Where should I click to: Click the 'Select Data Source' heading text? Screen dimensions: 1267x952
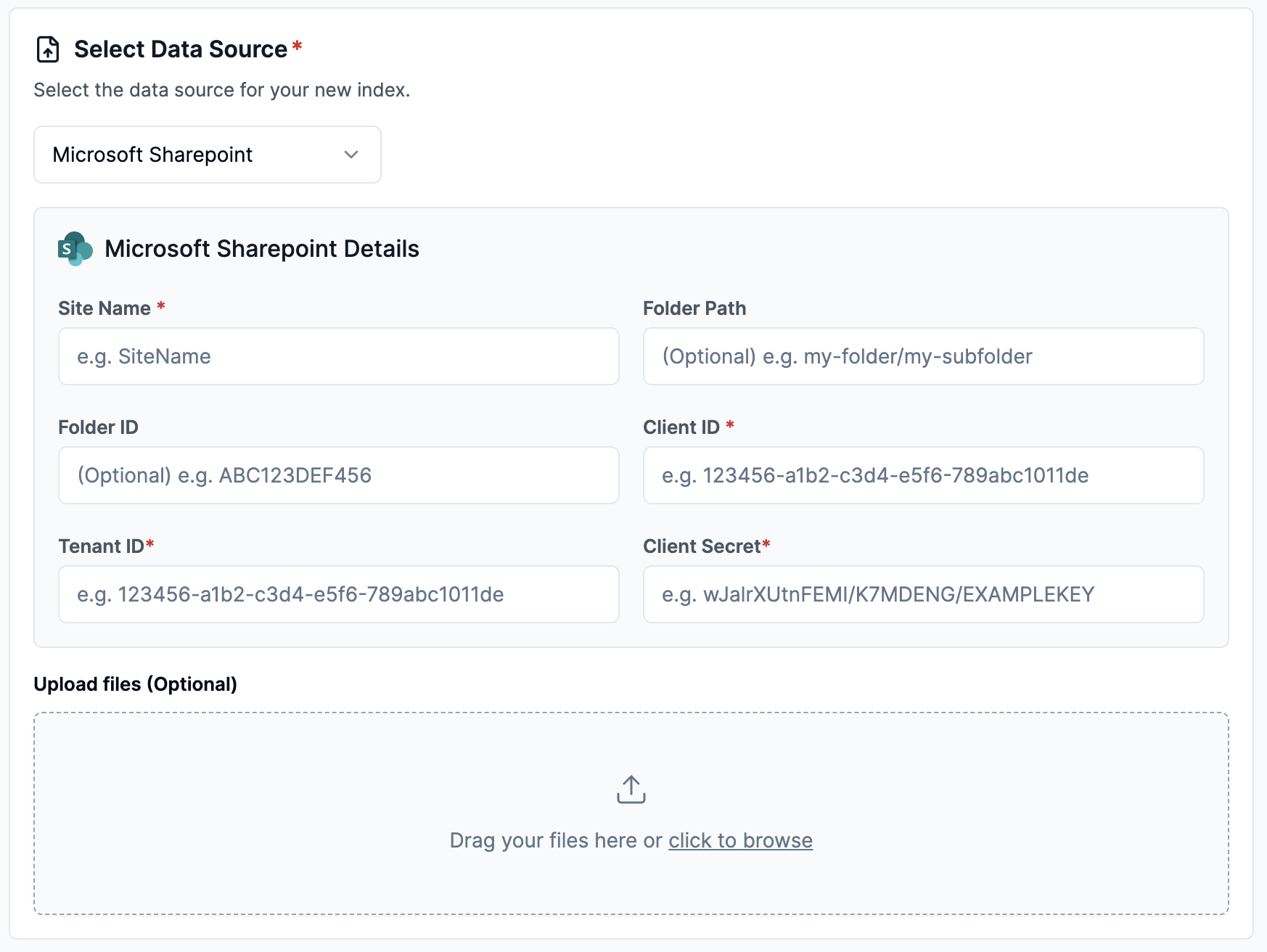click(x=181, y=49)
